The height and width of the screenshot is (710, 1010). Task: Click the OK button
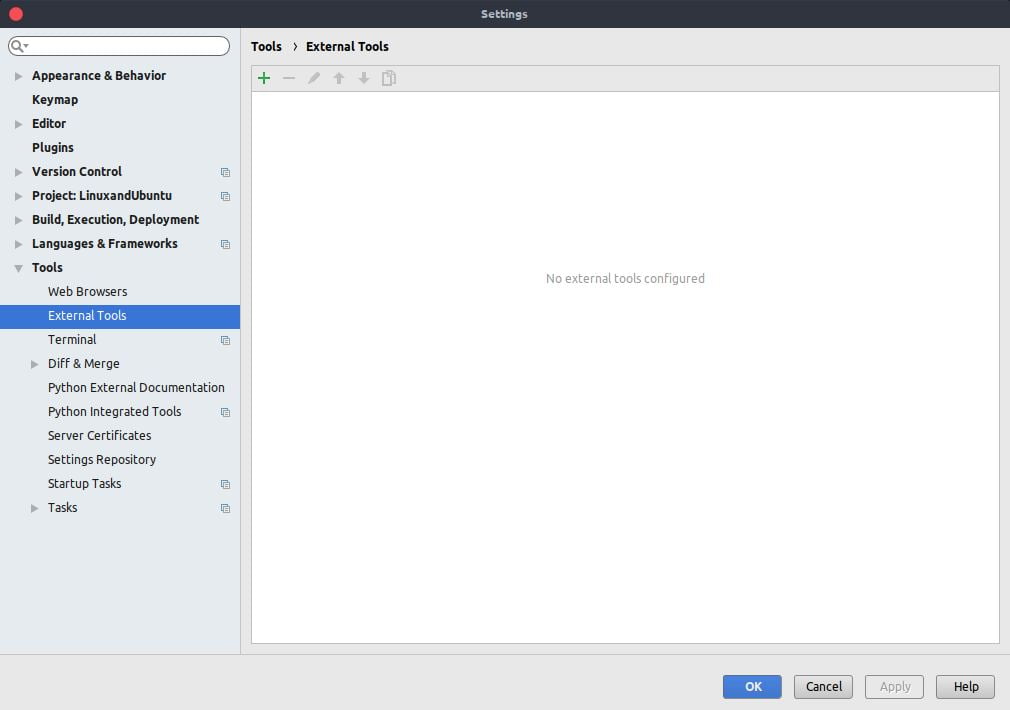752,687
